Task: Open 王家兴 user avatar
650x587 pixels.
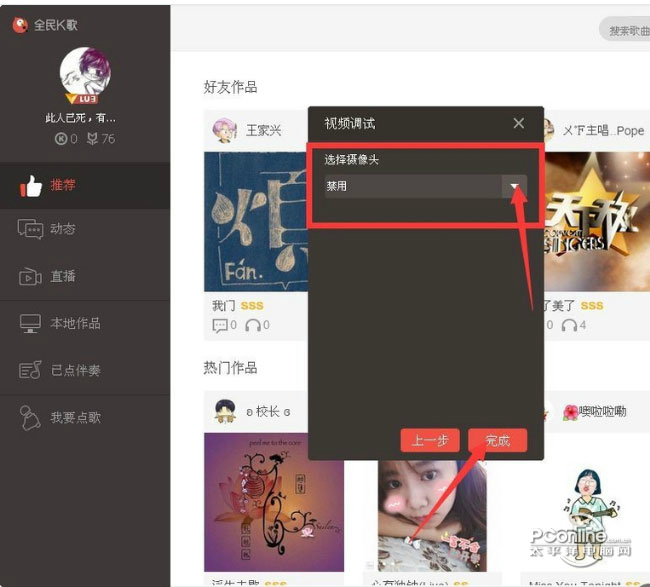Action: click(x=224, y=131)
